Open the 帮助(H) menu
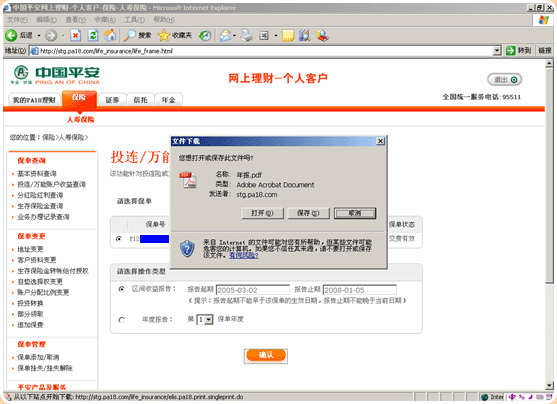The width and height of the screenshot is (557, 404). tap(164, 20)
